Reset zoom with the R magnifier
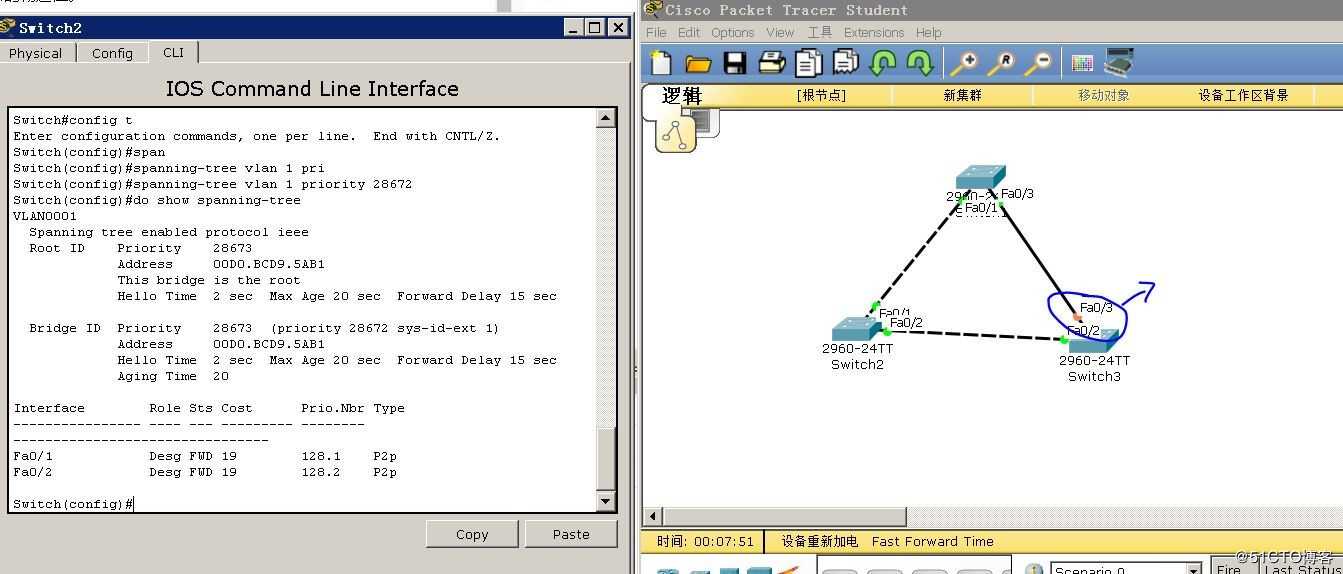This screenshot has height=574, width=1343. (x=1001, y=64)
